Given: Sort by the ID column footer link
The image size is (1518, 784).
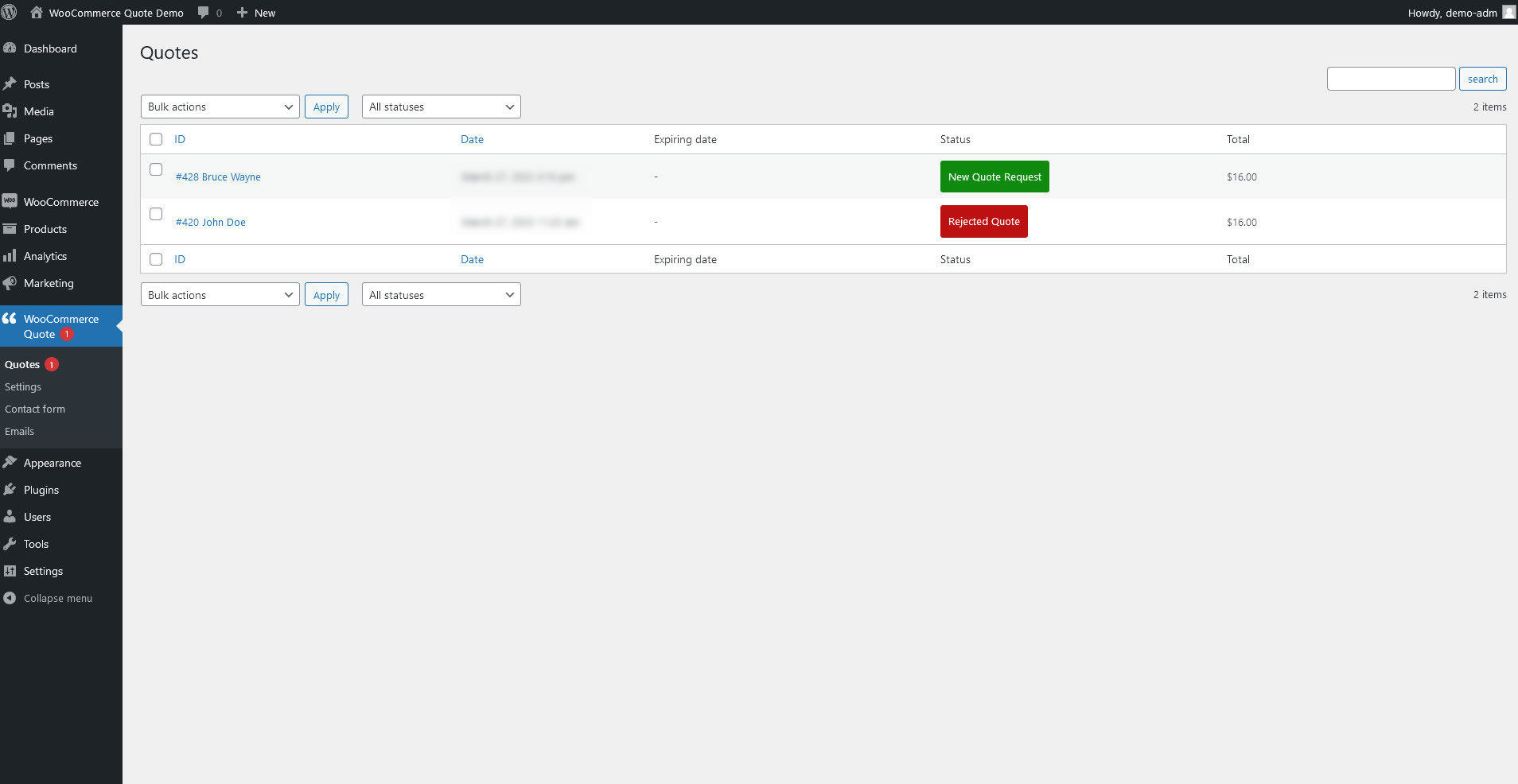Looking at the screenshot, I should click(x=180, y=259).
